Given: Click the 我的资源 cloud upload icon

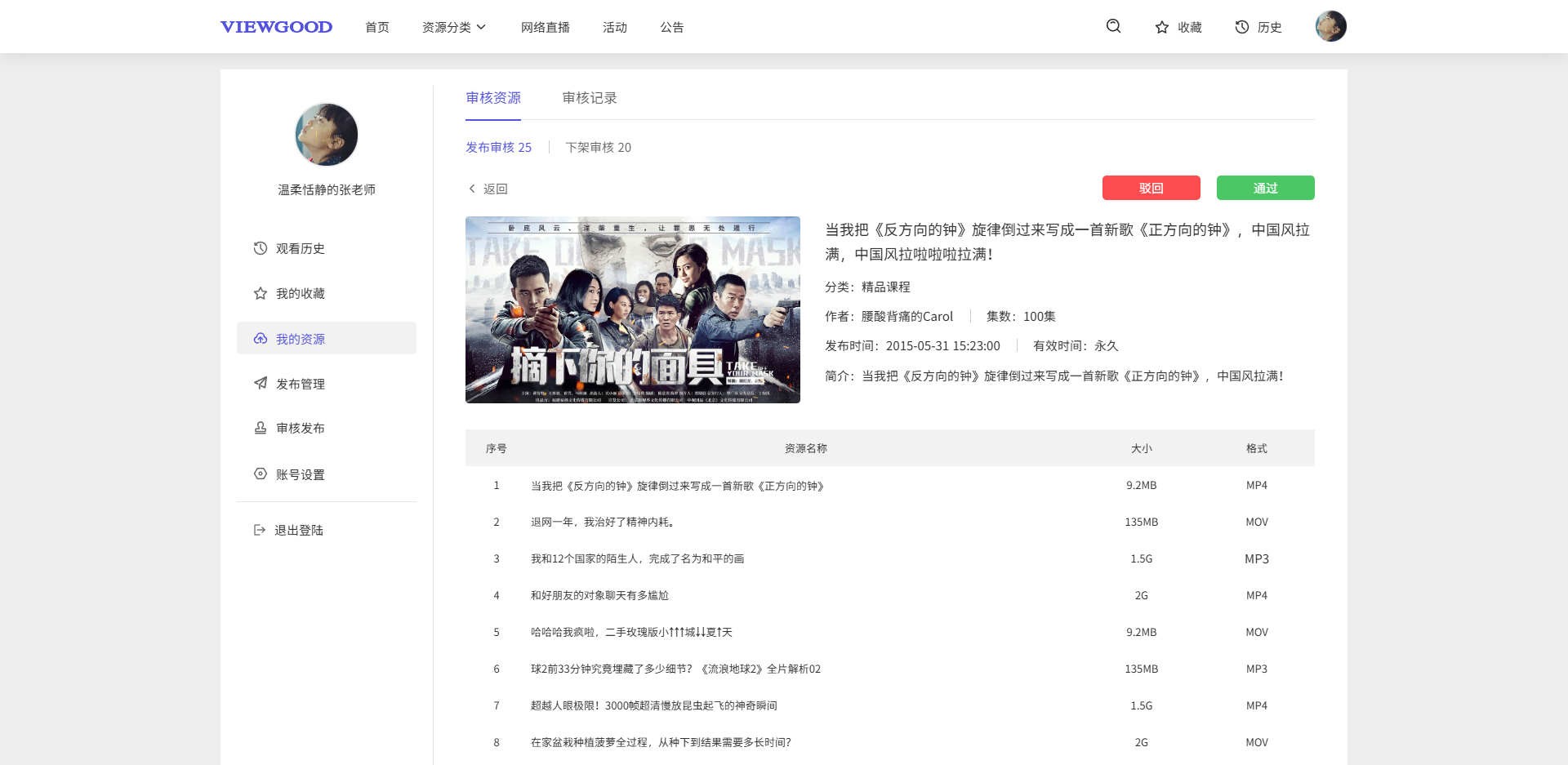Looking at the screenshot, I should pyautogui.click(x=261, y=338).
